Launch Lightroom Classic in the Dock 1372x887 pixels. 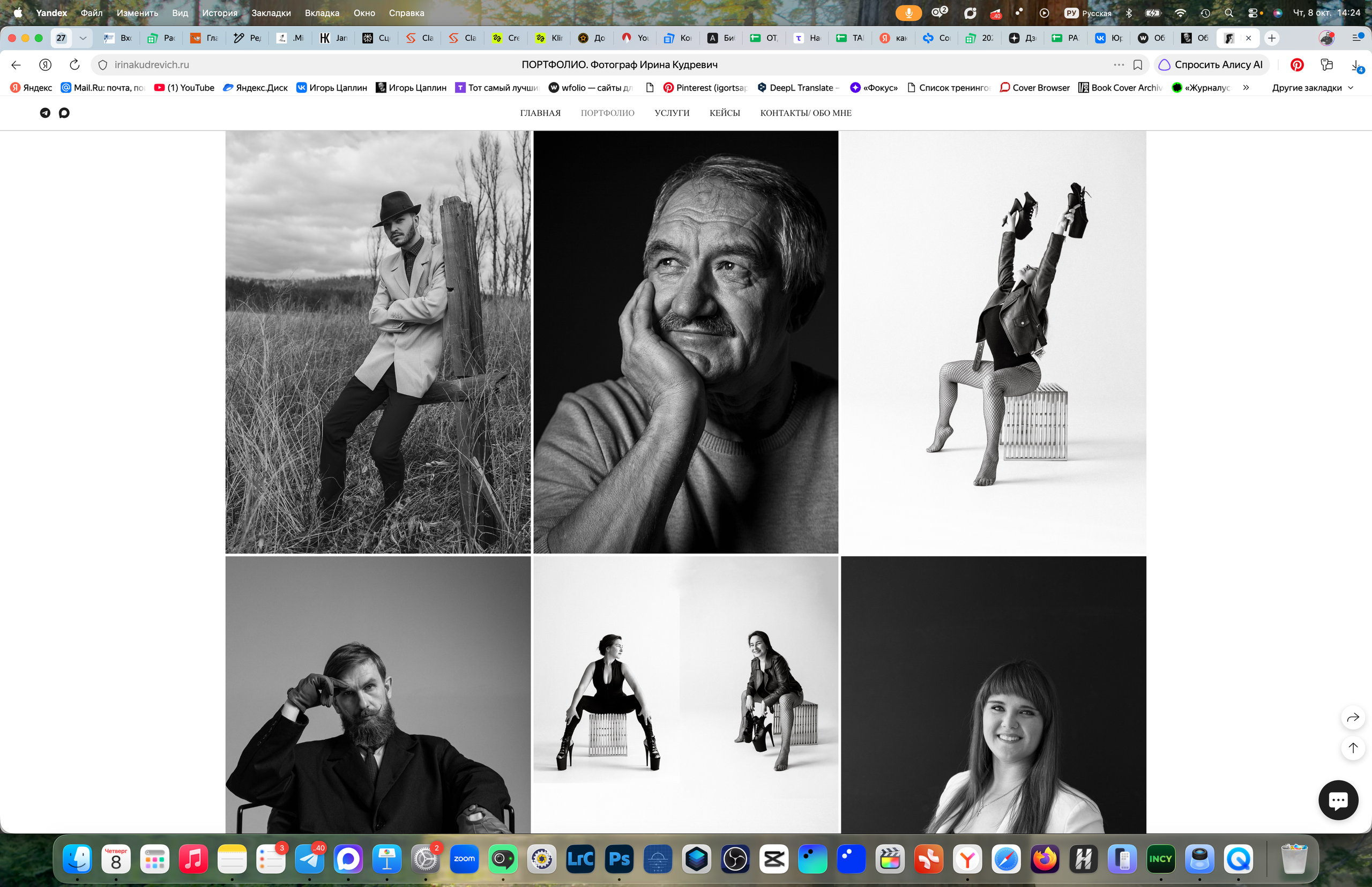[x=580, y=859]
